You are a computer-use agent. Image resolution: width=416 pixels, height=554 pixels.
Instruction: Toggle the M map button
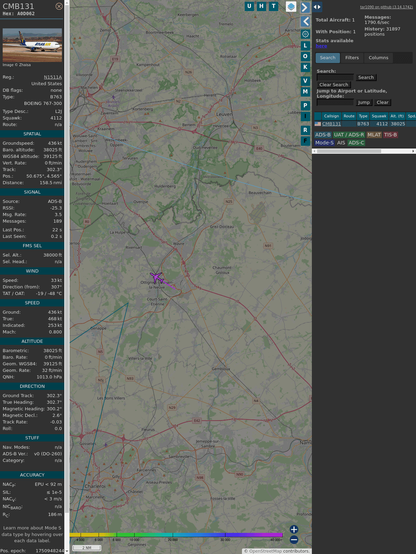(x=305, y=92)
